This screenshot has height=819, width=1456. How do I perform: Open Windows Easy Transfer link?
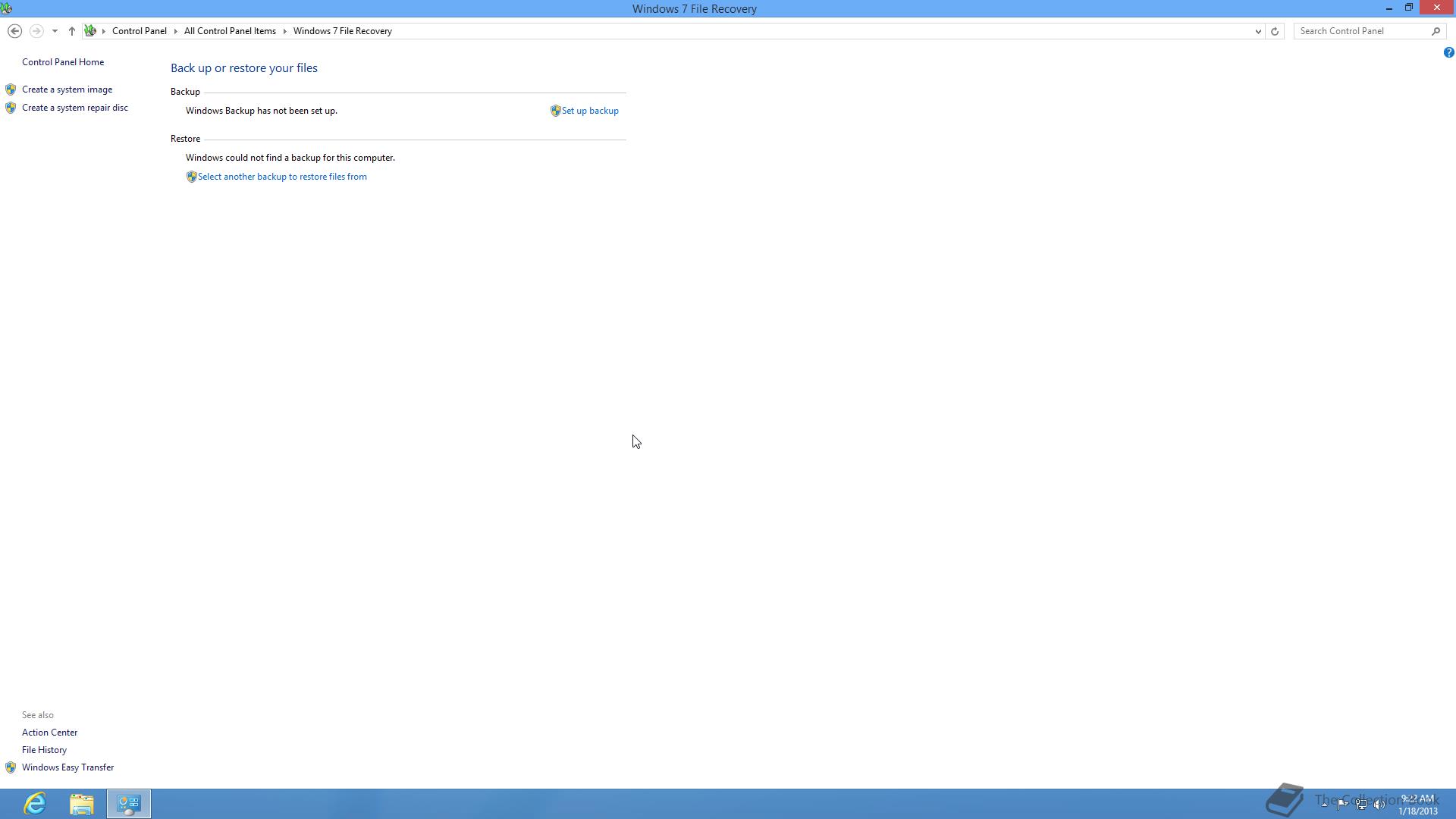[x=67, y=767]
